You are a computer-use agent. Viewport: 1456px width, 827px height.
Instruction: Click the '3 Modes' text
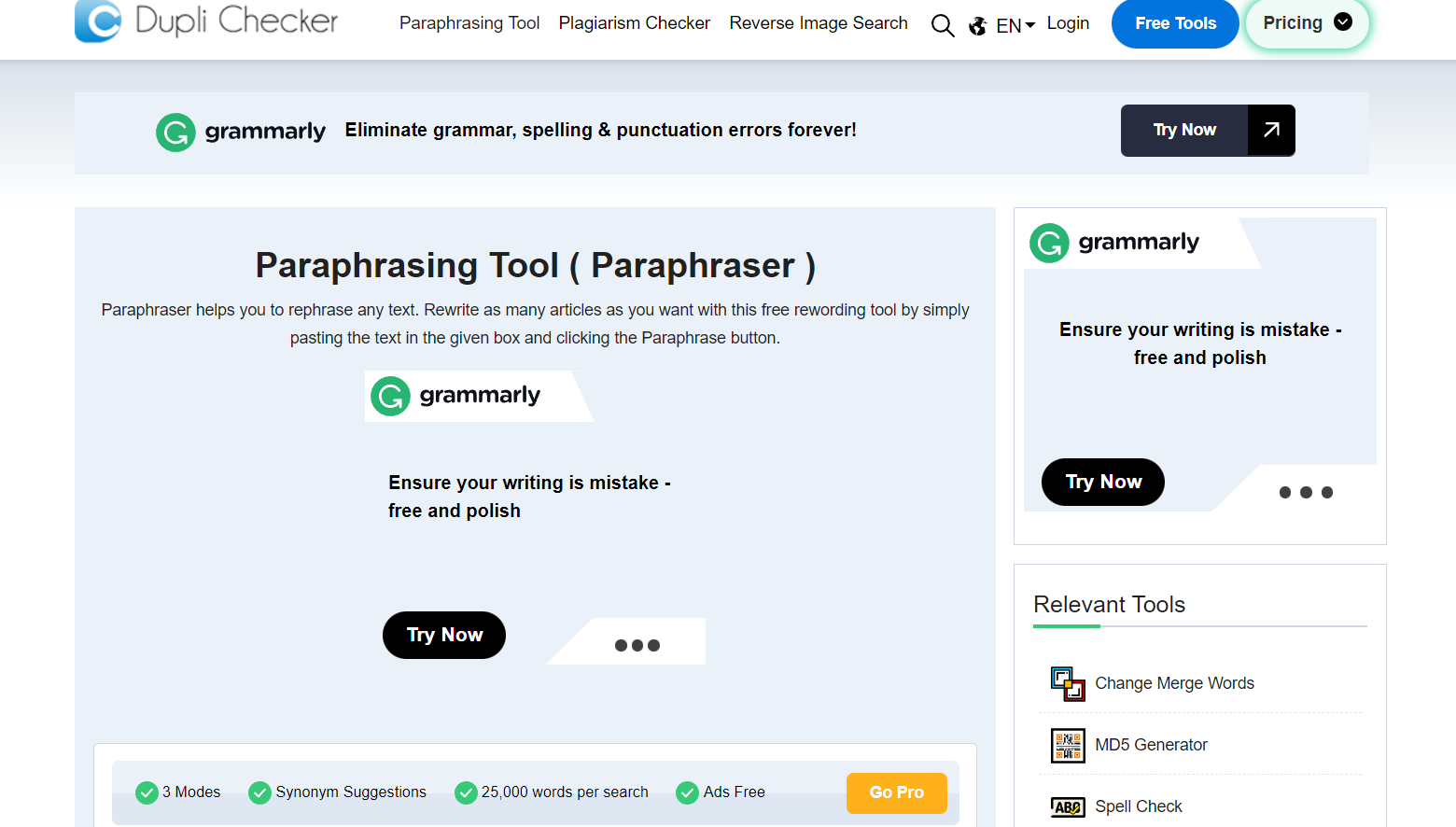[191, 792]
